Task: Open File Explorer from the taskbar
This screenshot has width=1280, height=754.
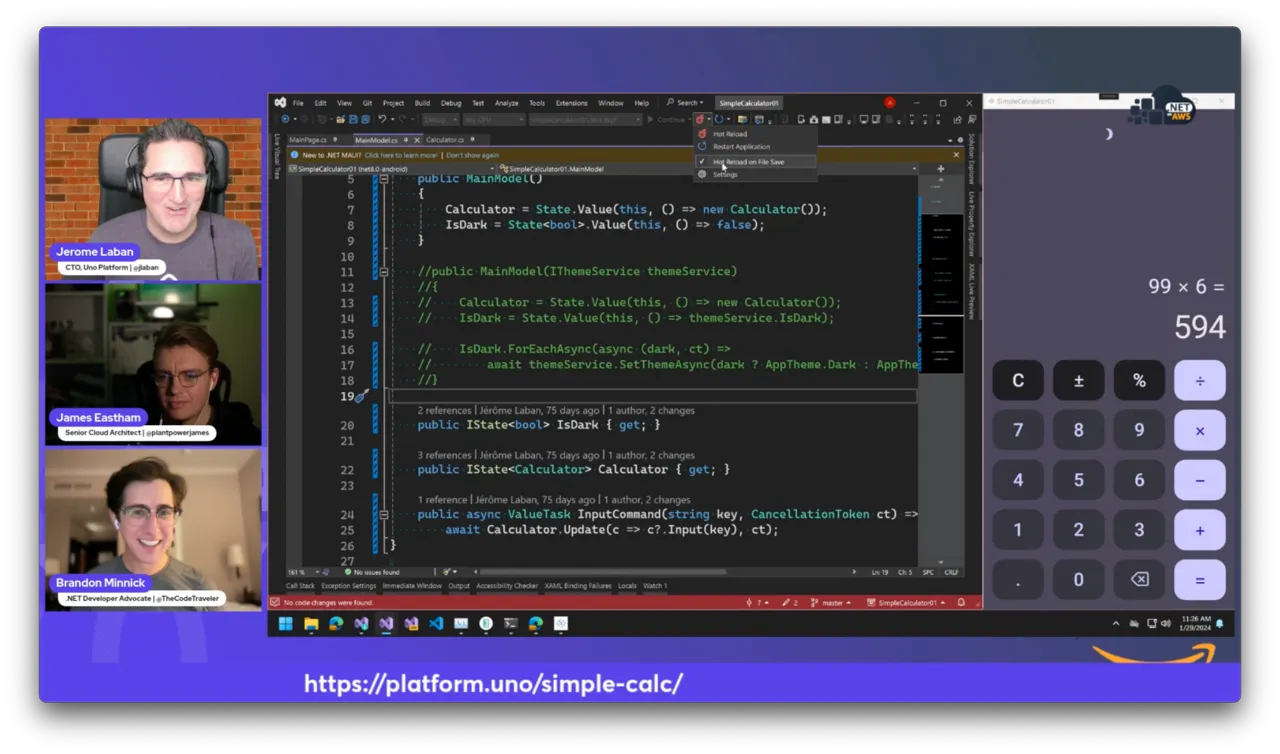Action: point(311,623)
